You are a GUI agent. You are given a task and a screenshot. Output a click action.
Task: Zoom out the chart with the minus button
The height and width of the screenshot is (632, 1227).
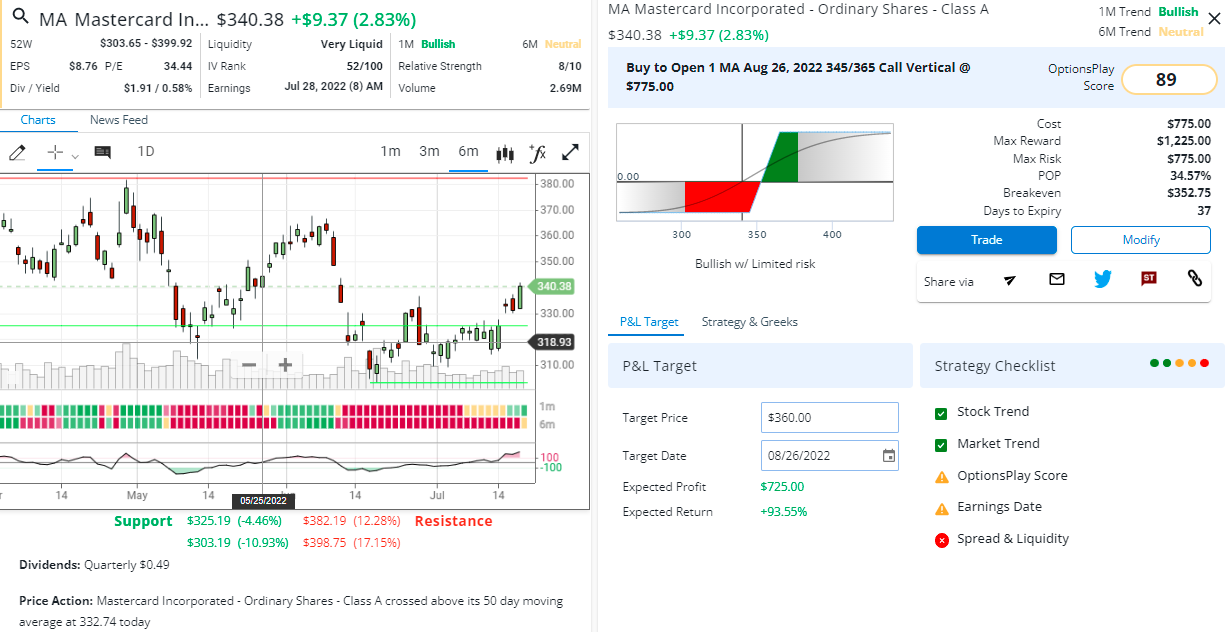(x=249, y=365)
